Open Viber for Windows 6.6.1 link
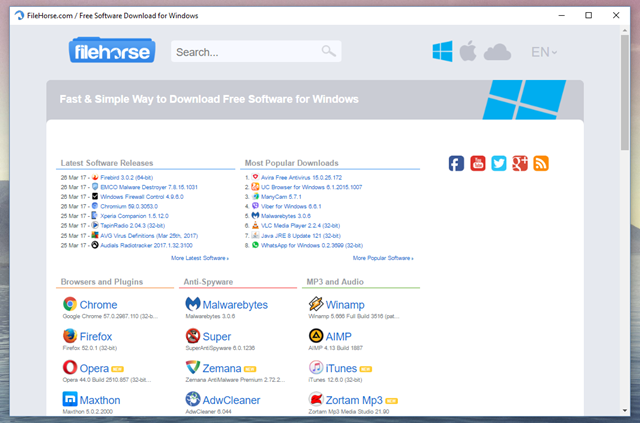This screenshot has width=640, height=423. (291, 207)
